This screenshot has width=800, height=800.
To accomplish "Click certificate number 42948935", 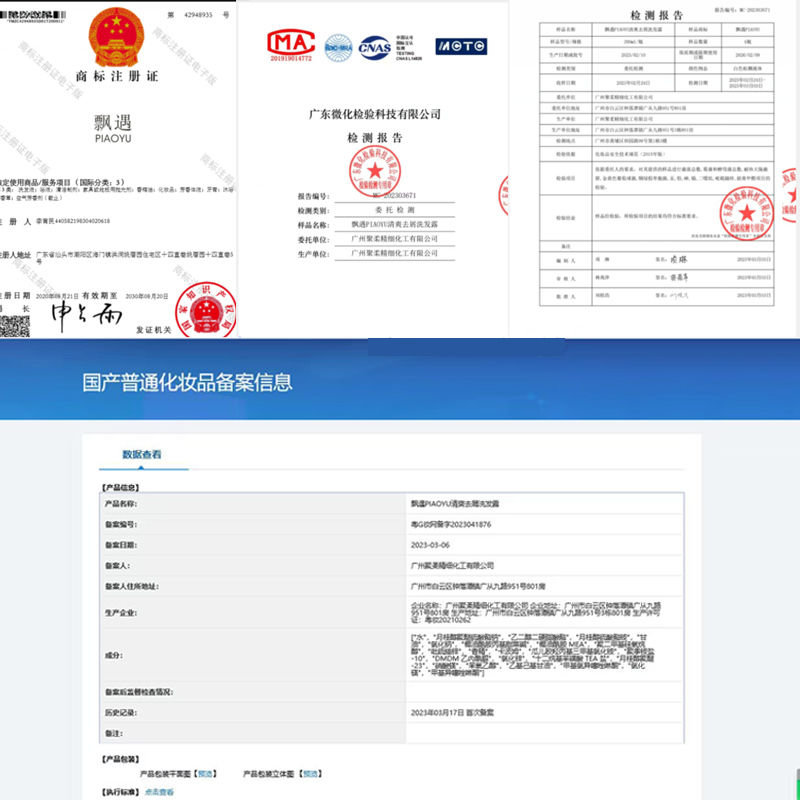I will coord(198,15).
